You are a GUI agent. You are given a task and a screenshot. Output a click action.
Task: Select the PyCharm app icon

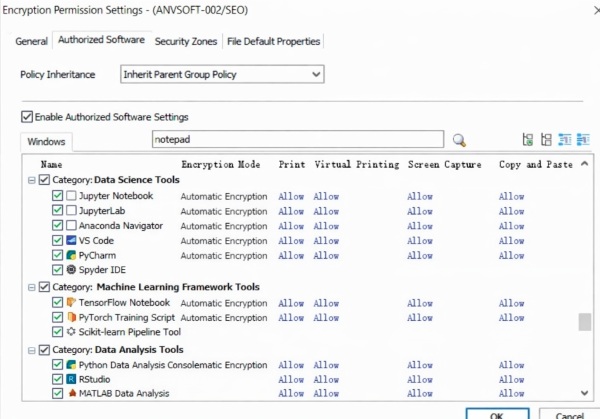71,255
